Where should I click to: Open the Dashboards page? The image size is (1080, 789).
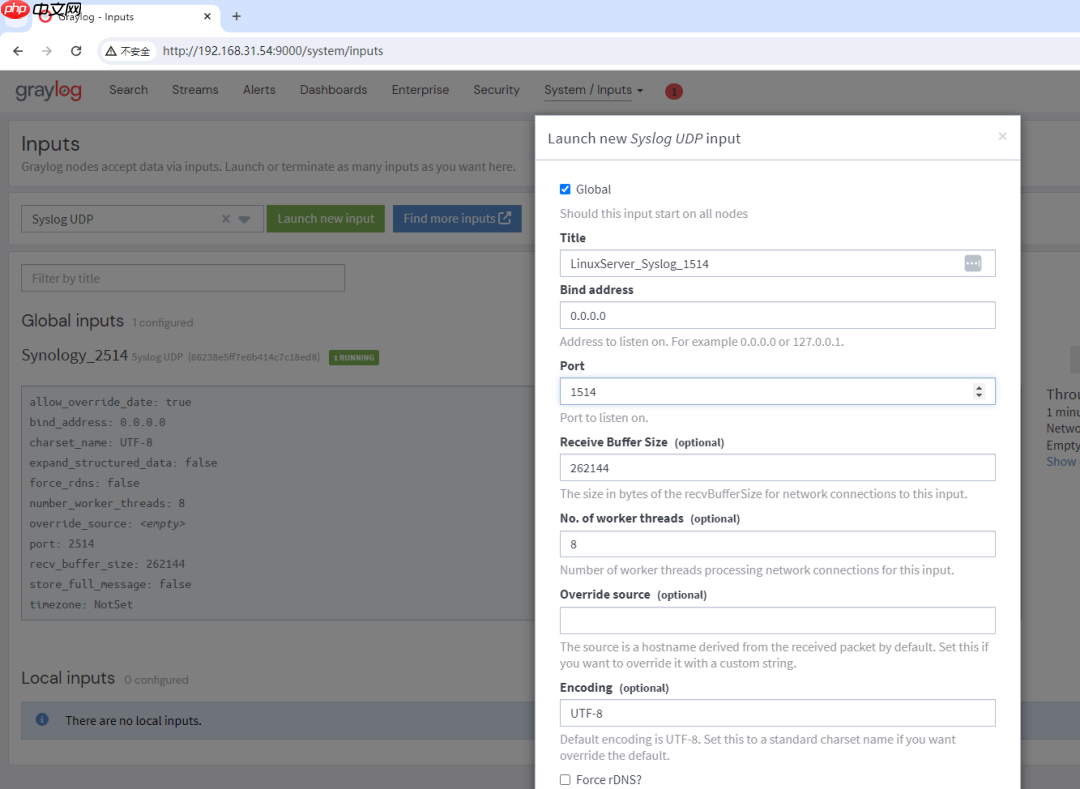tap(333, 90)
